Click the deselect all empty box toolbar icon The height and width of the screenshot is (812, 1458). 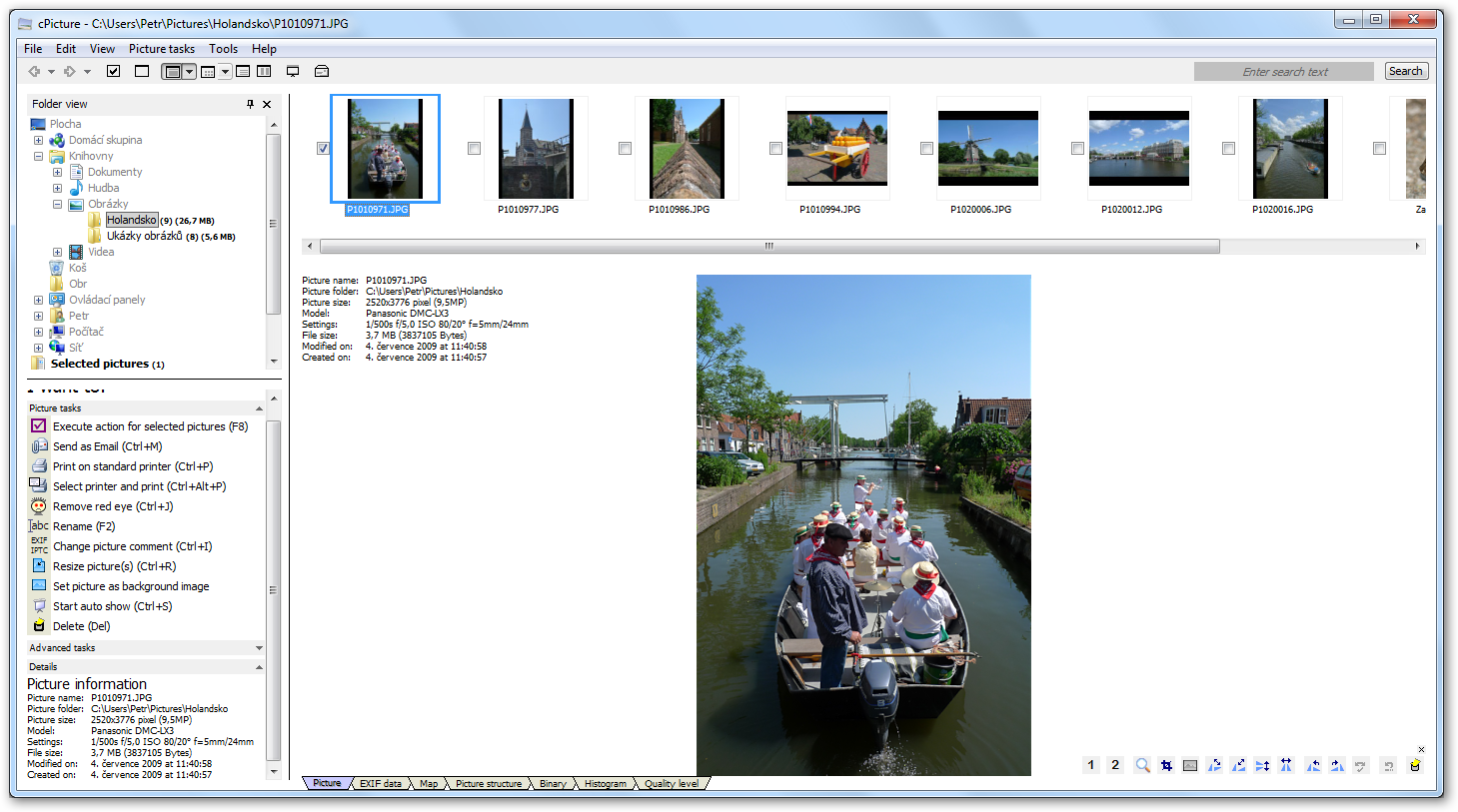[x=142, y=71]
